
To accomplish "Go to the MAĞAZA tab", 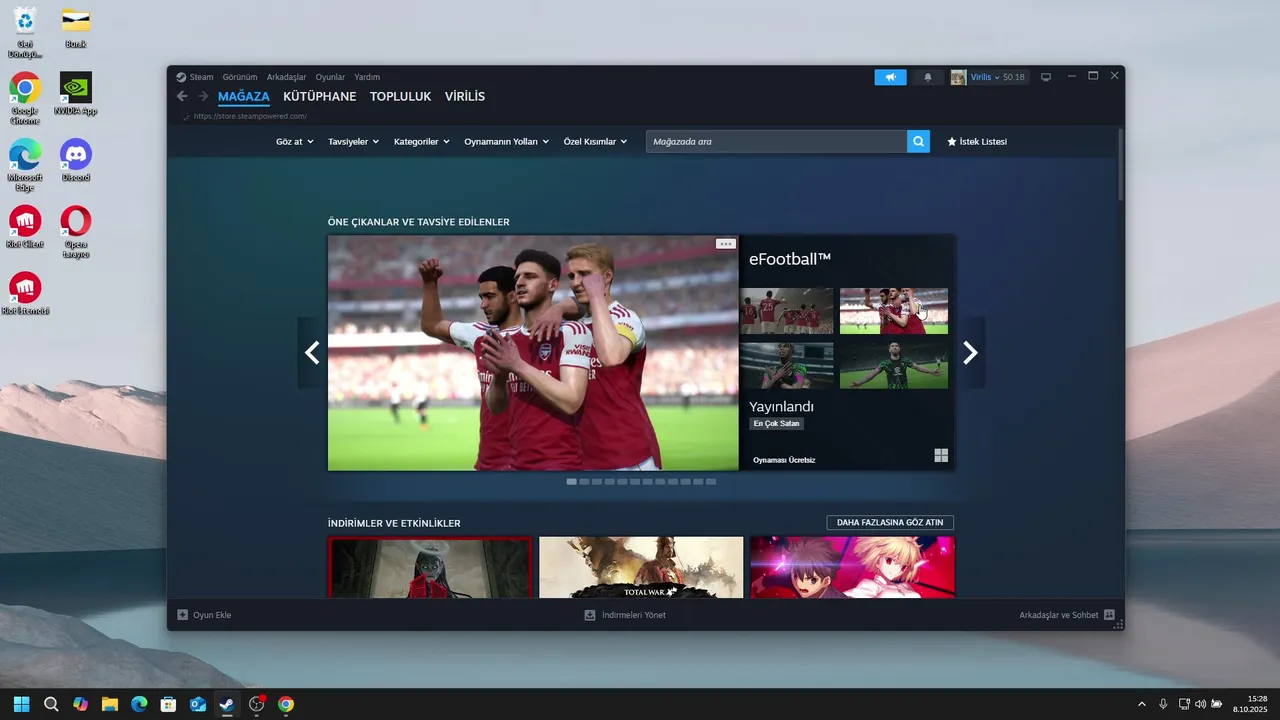I will pos(244,96).
